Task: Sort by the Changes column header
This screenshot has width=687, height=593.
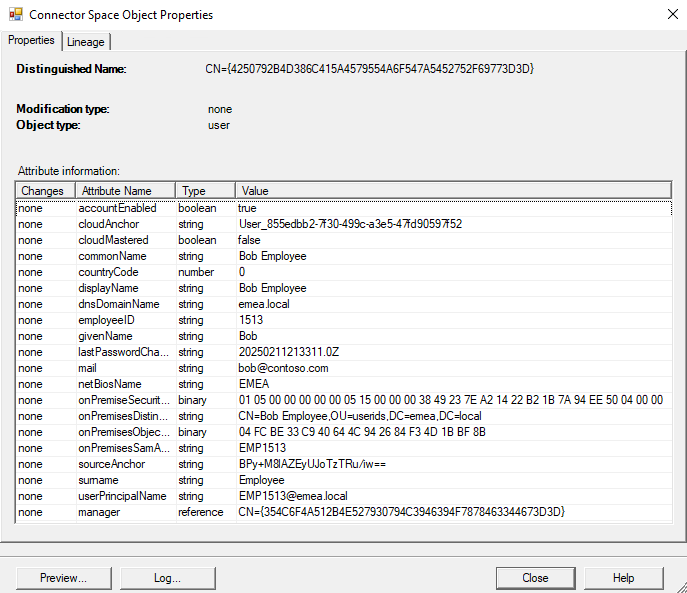Action: click(46, 191)
